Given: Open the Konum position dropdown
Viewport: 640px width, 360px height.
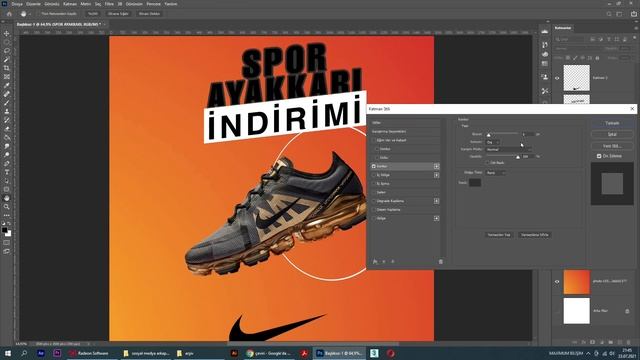Looking at the screenshot, I should [x=493, y=142].
